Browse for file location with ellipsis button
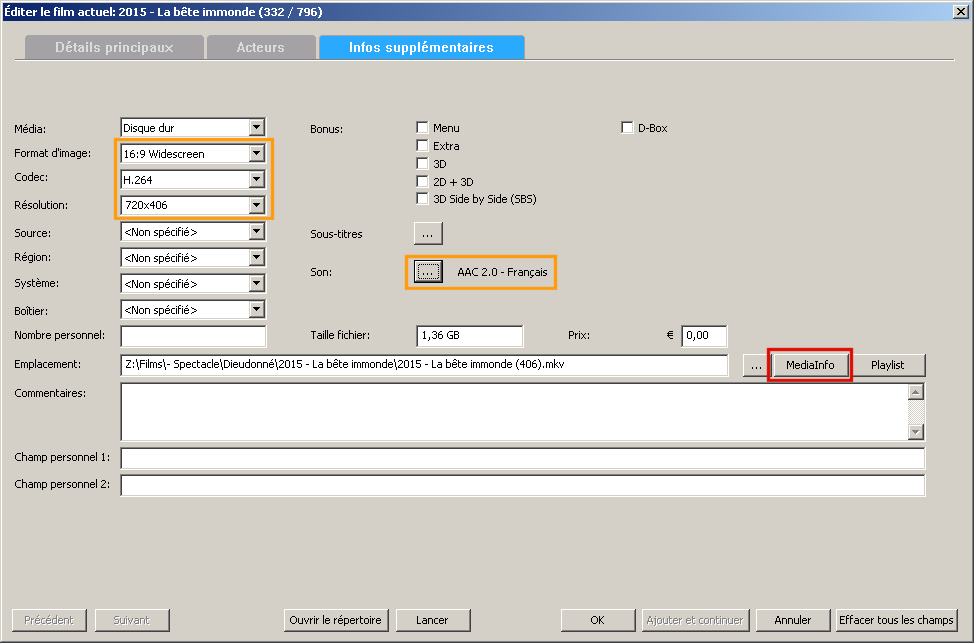This screenshot has width=974, height=643. (x=756, y=365)
